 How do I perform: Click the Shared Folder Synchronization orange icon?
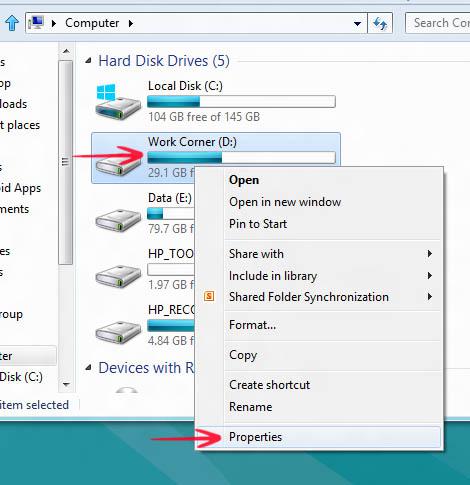(209, 296)
